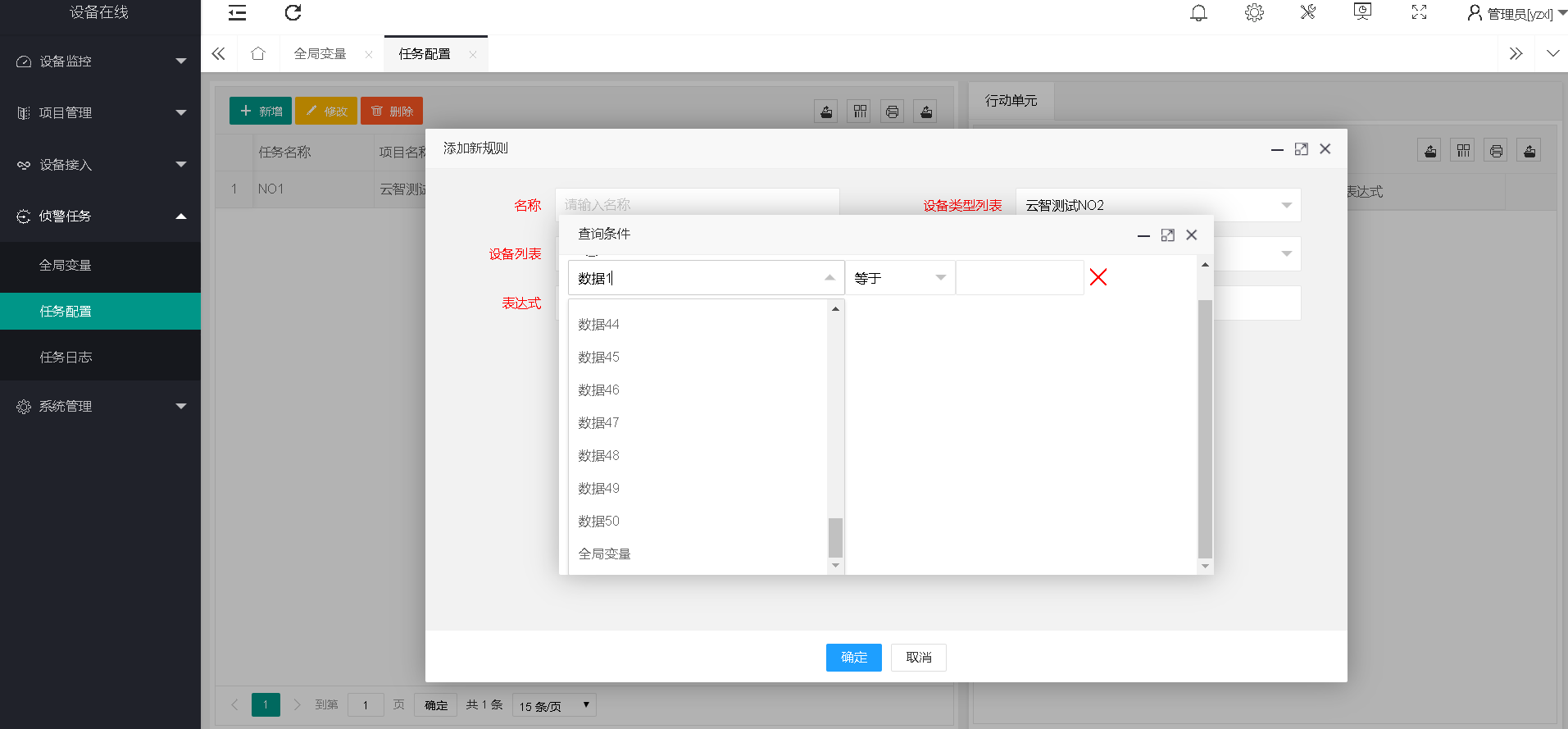Screen dimensions: 1568x729
Task: Expand the 系统管理 sidebar menu
Action: click(100, 406)
